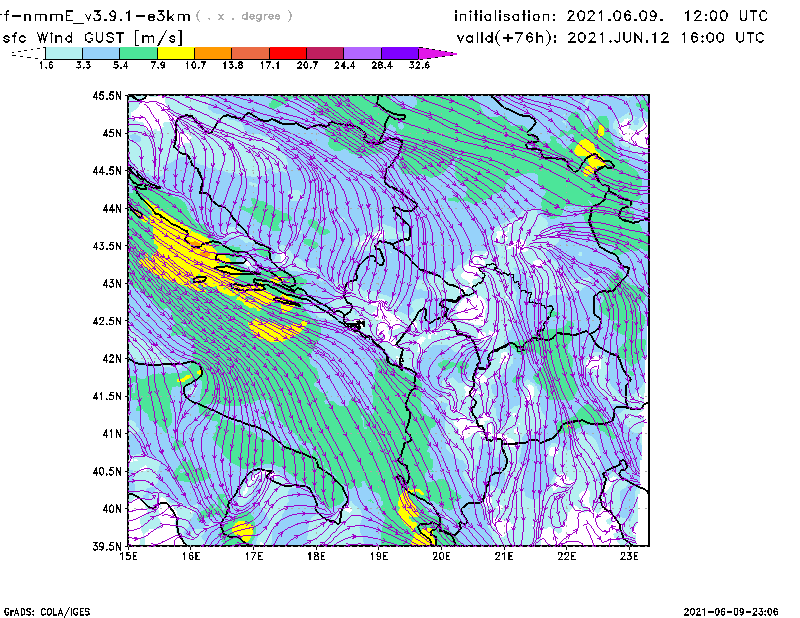
Task: Click the latitude label '40.5N'
Action: 107,472
